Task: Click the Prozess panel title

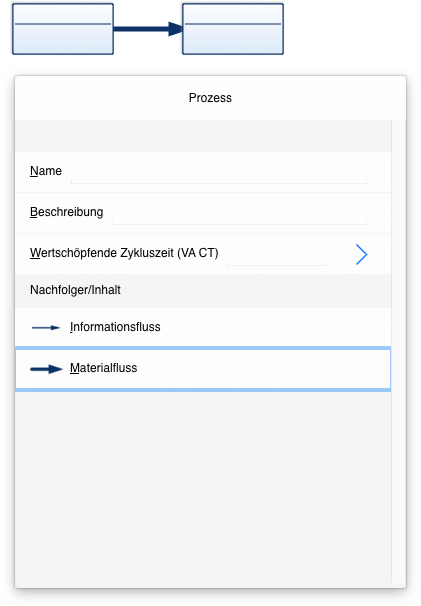Action: tap(210, 98)
